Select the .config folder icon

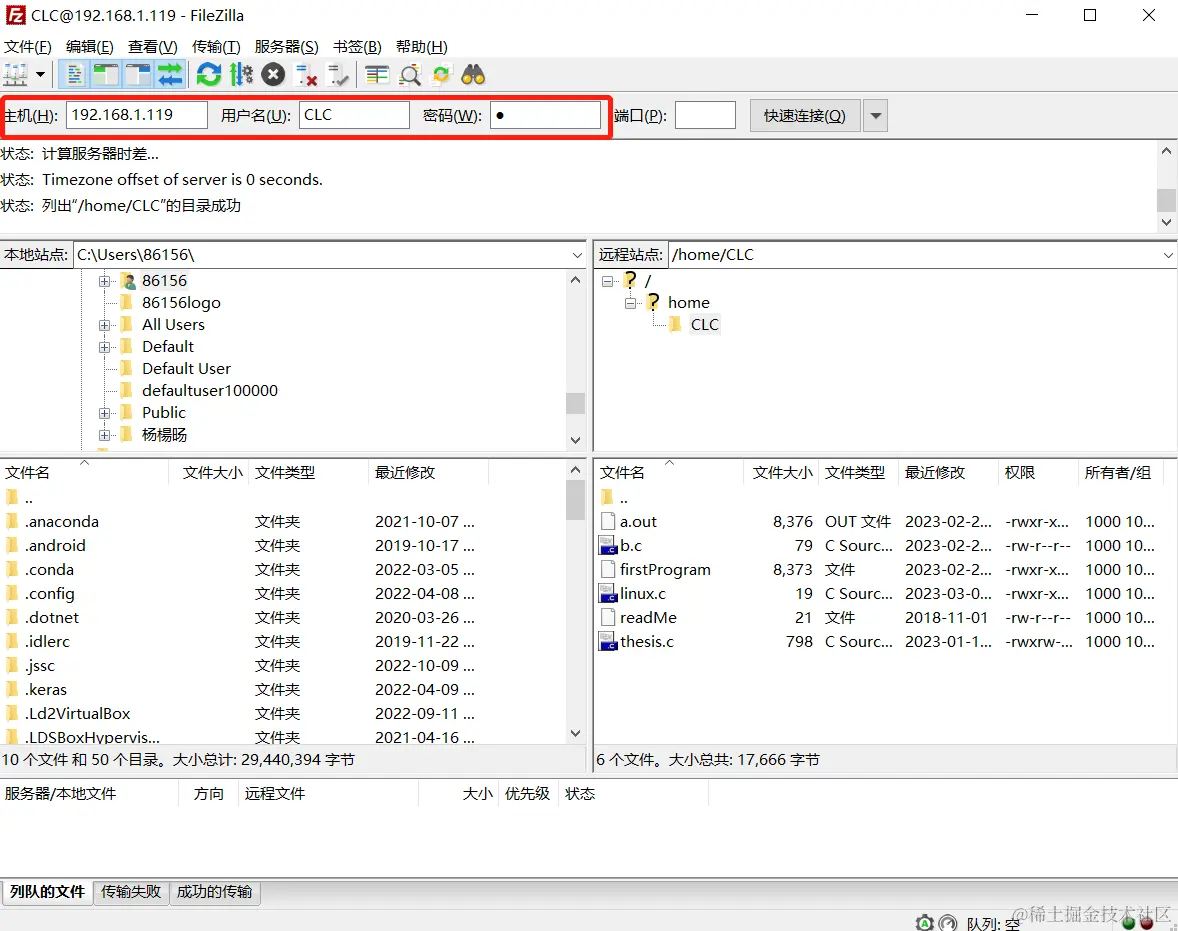pyautogui.click(x=11, y=594)
